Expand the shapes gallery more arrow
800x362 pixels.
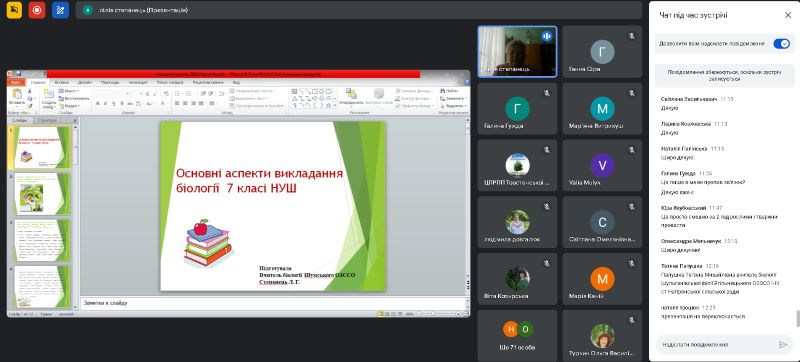pyautogui.click(x=335, y=106)
